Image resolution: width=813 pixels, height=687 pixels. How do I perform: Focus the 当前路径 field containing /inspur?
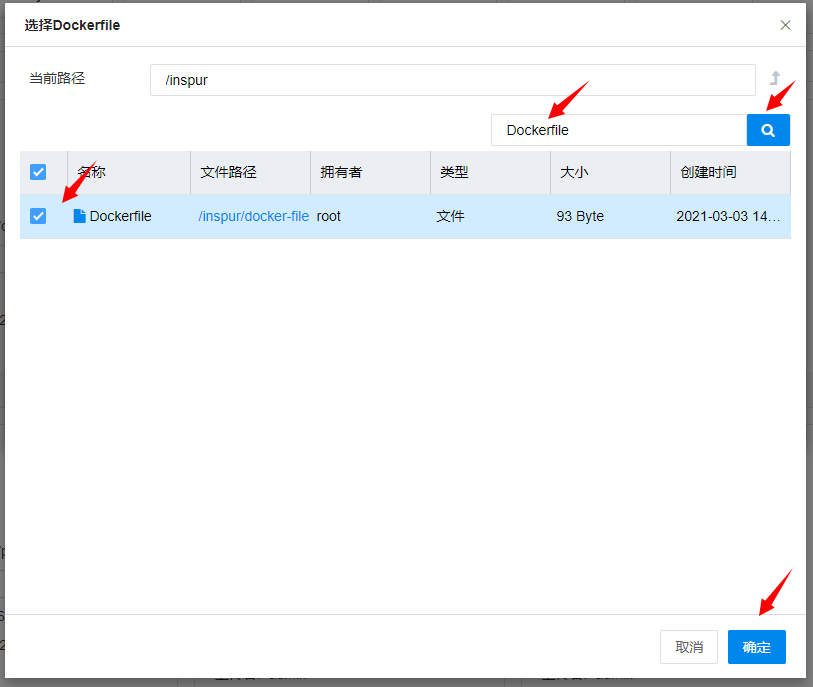[x=452, y=80]
